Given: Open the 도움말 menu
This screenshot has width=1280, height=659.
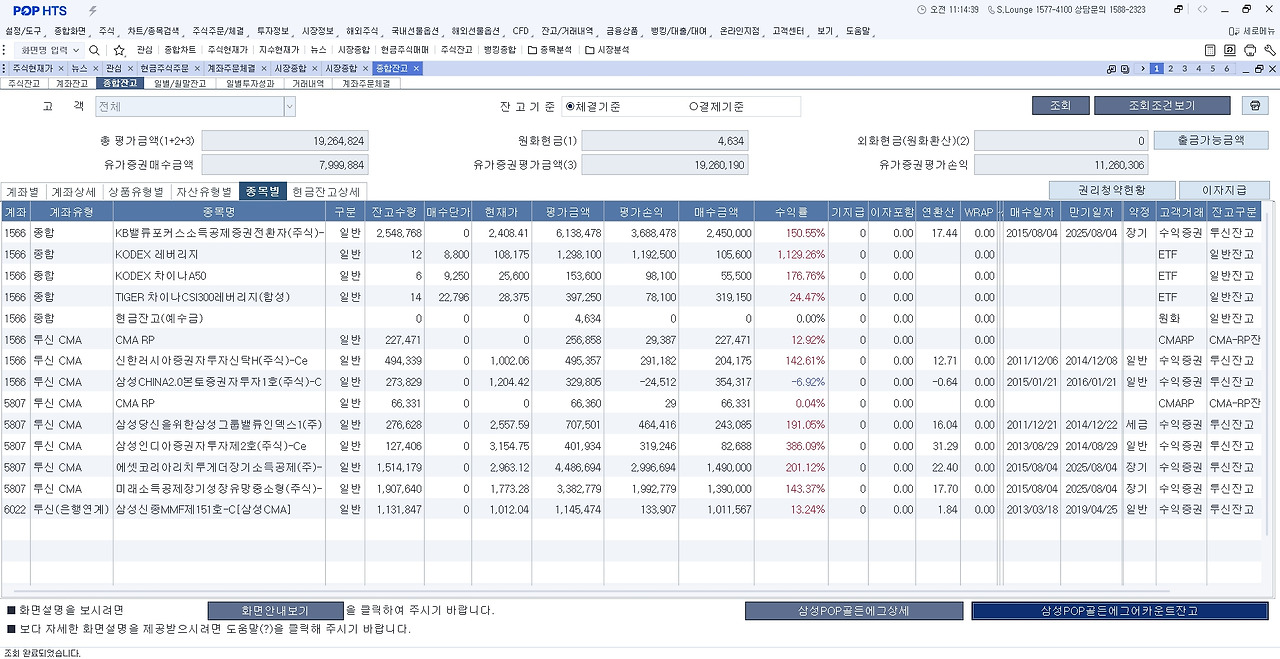Looking at the screenshot, I should [x=858, y=31].
